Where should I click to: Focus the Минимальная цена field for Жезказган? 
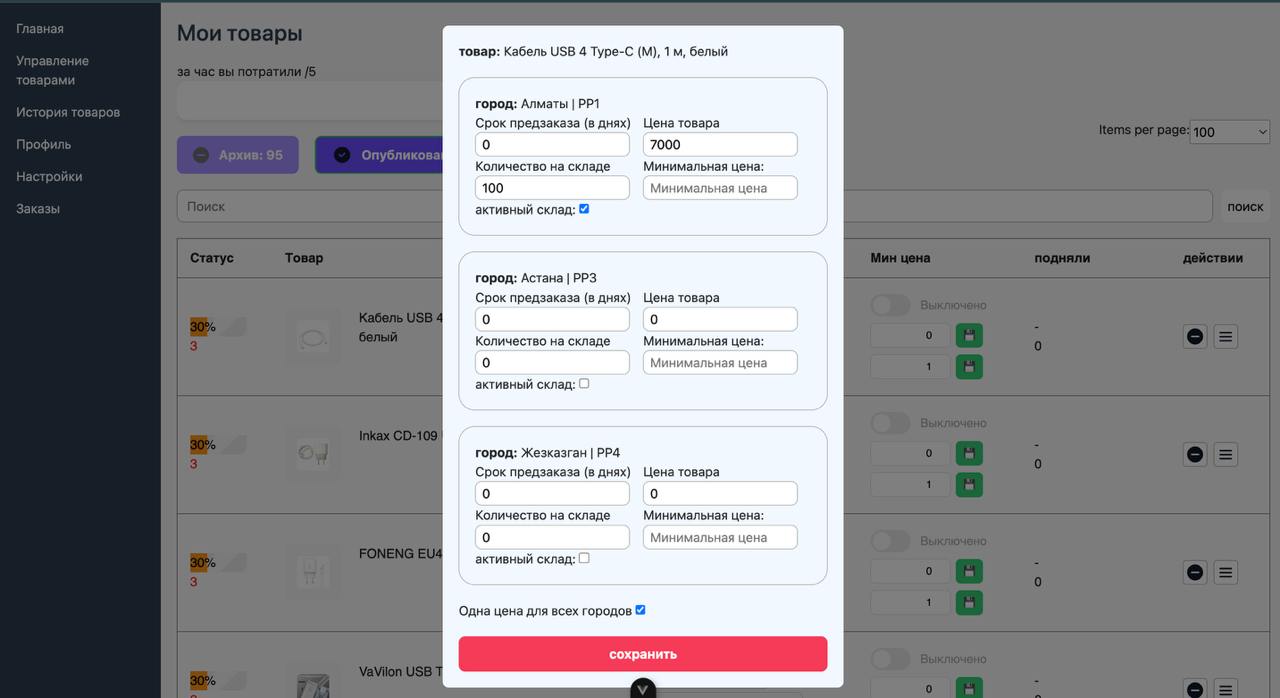point(720,537)
